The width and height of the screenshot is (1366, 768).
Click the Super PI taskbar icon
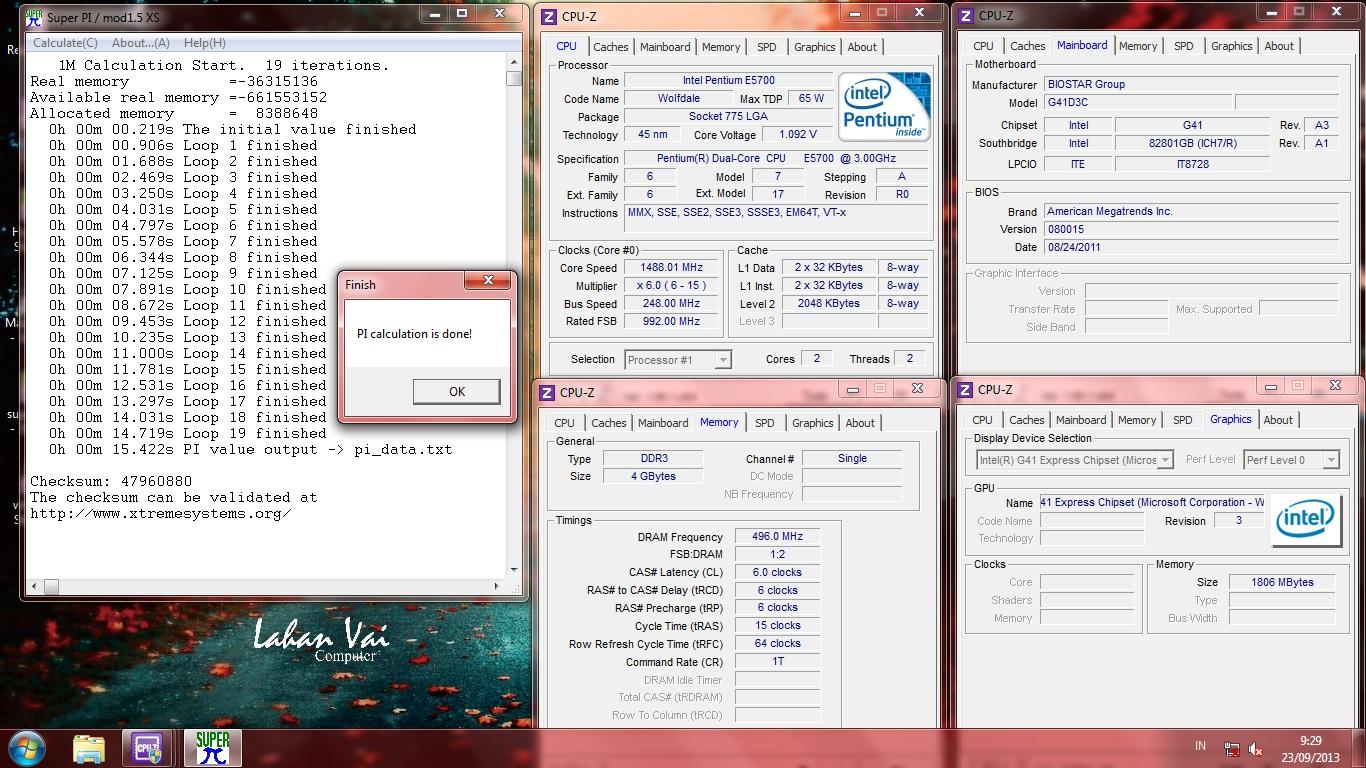(212, 749)
